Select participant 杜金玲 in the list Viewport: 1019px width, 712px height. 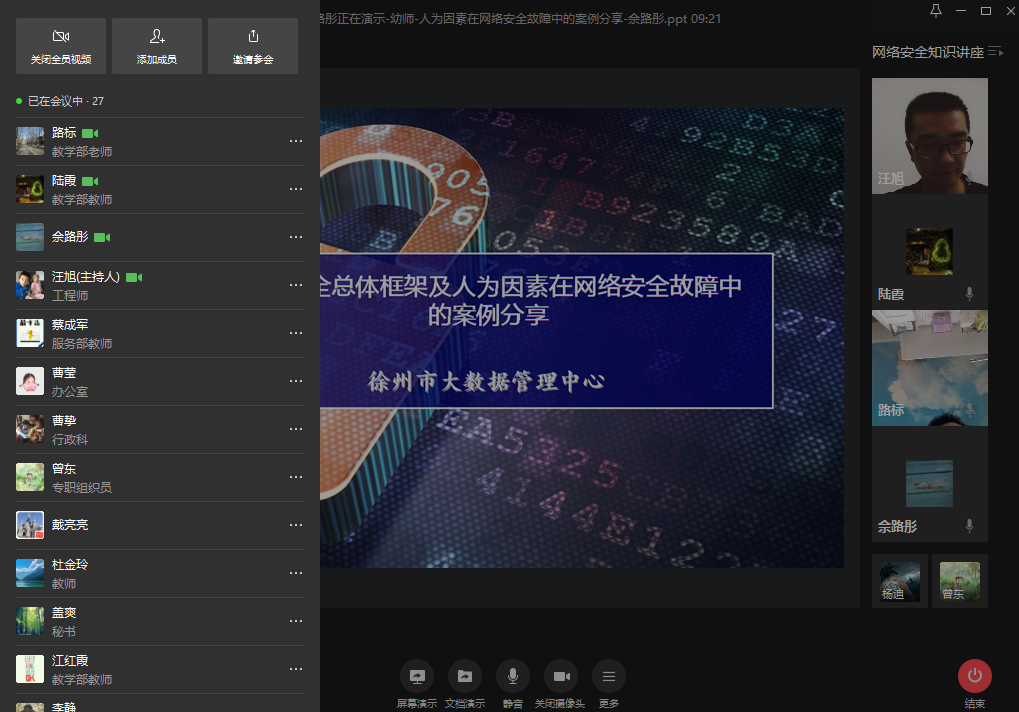click(x=150, y=573)
